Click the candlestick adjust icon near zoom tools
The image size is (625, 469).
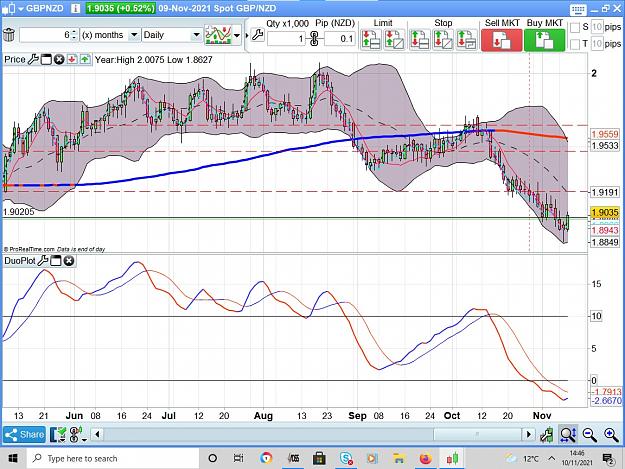tap(546, 434)
